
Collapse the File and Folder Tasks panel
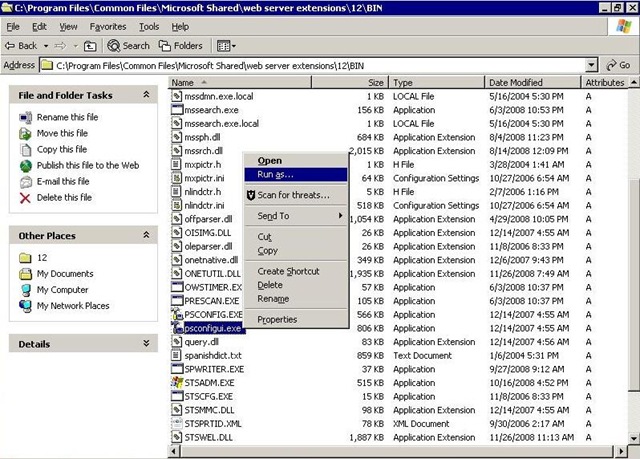click(x=146, y=95)
